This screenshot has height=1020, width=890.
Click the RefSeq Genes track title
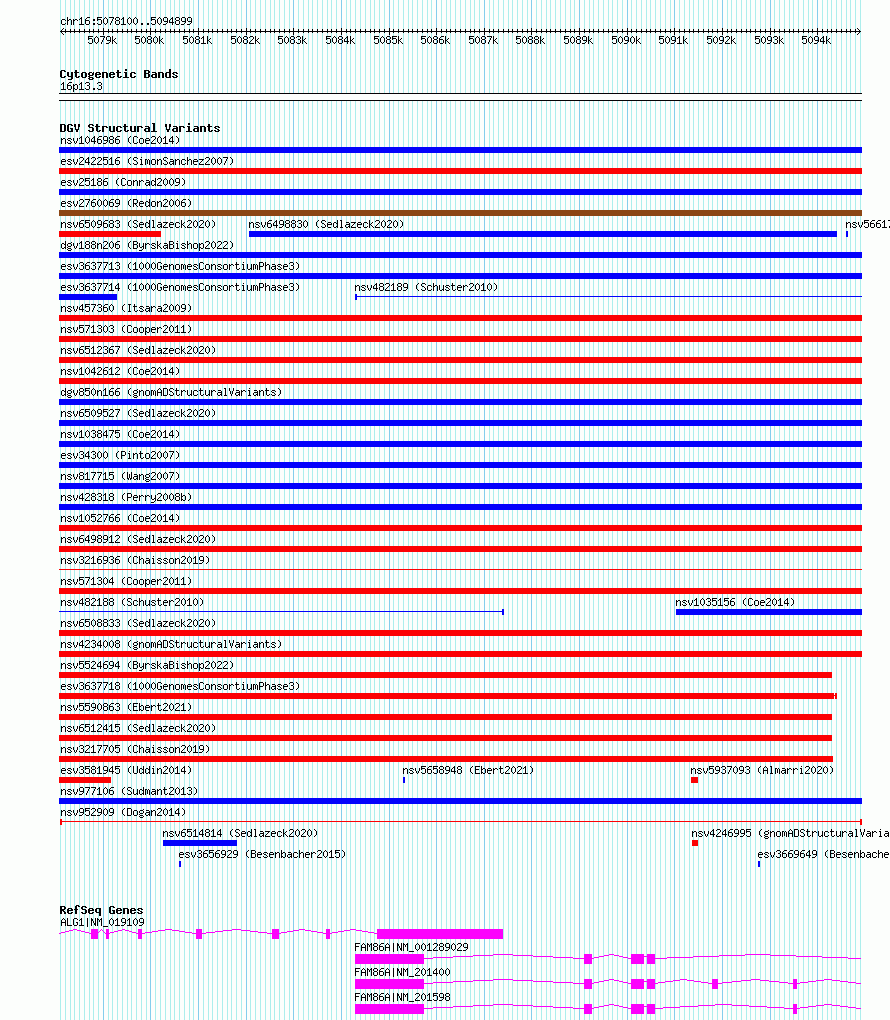point(101,910)
